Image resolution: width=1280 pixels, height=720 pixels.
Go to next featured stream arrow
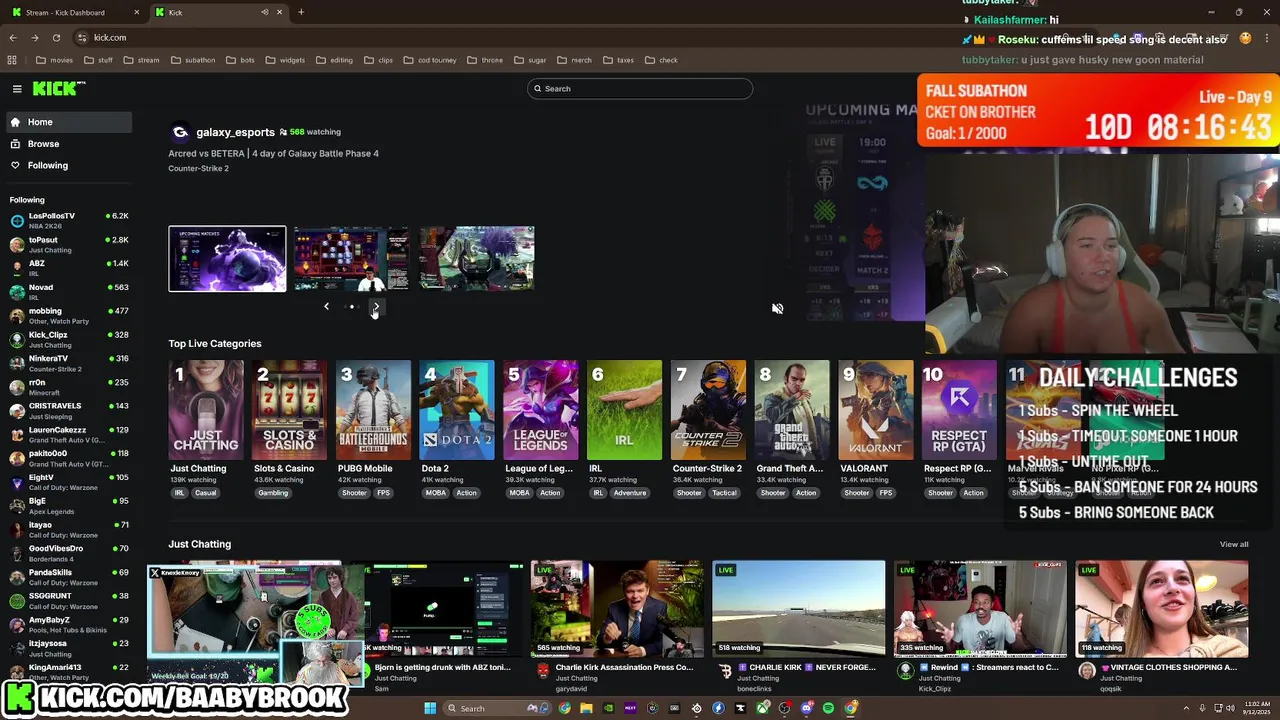[x=376, y=306]
